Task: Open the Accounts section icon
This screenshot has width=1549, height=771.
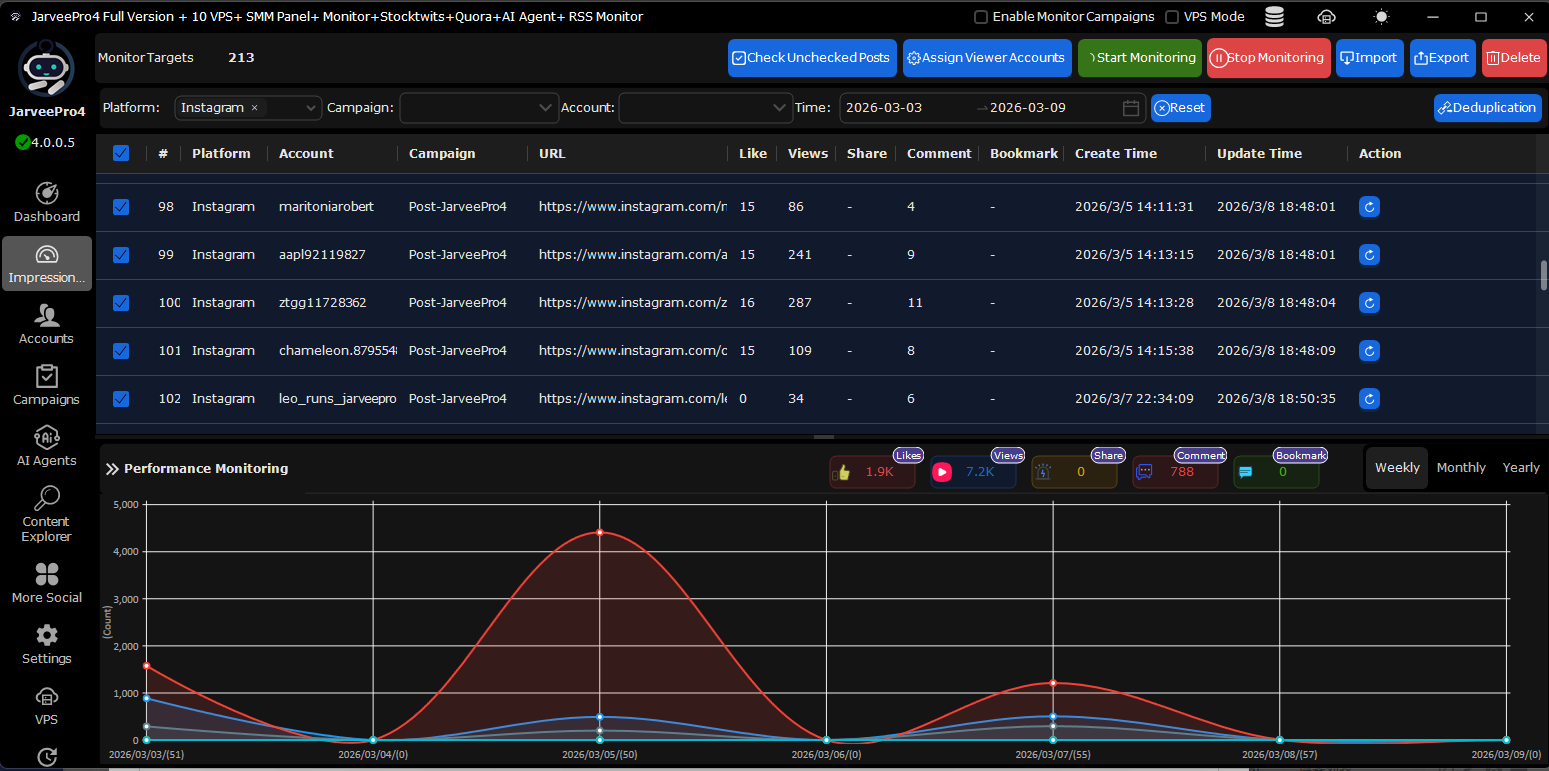Action: pyautogui.click(x=46, y=316)
